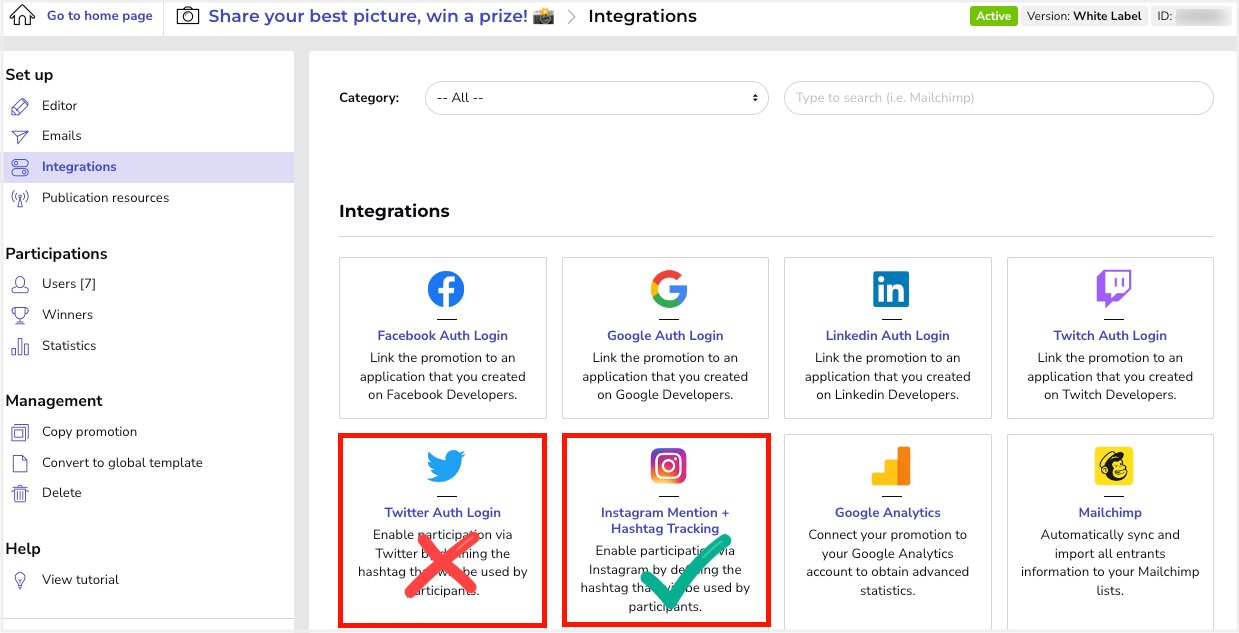Viewport: 1239px width, 633px height.
Task: Go to home page link
Action: click(x=100, y=16)
